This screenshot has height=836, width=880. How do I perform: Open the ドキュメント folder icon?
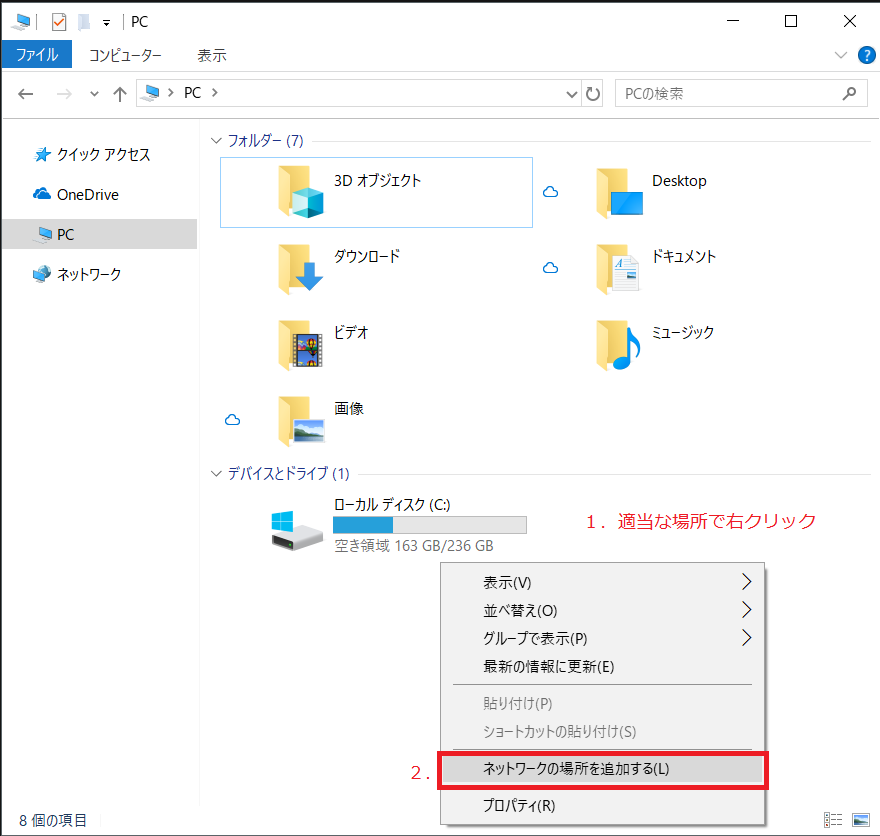pyautogui.click(x=619, y=267)
